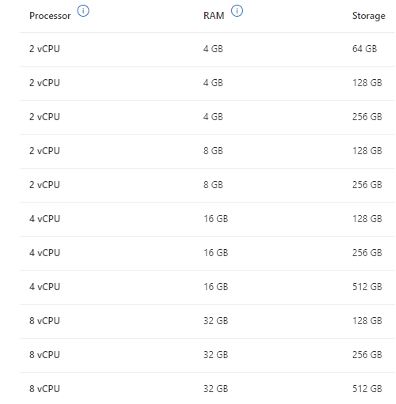The height and width of the screenshot is (404, 396).
Task: Select the 2 vCPU 4 GB 64 GB row
Action: pos(207,49)
